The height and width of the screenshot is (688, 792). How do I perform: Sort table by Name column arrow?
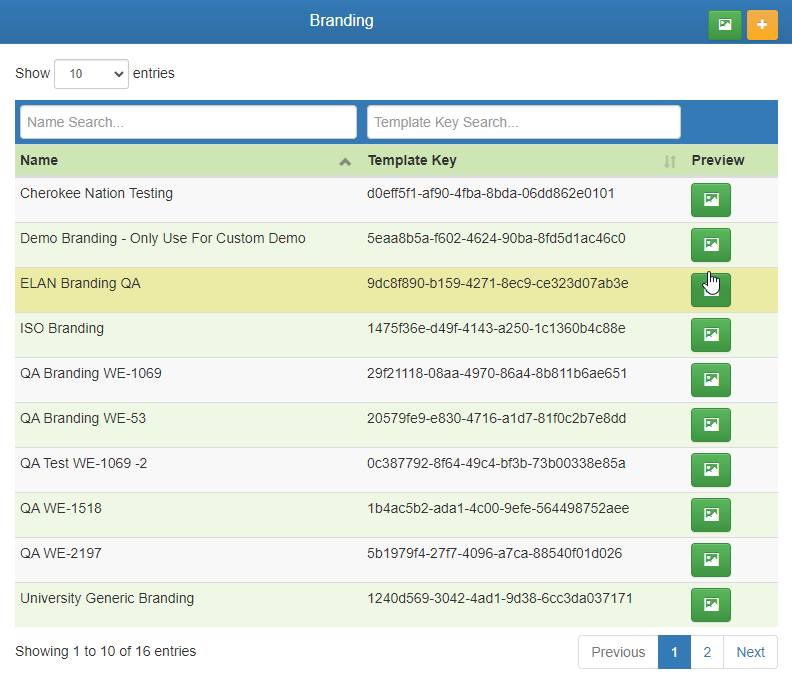click(x=345, y=161)
